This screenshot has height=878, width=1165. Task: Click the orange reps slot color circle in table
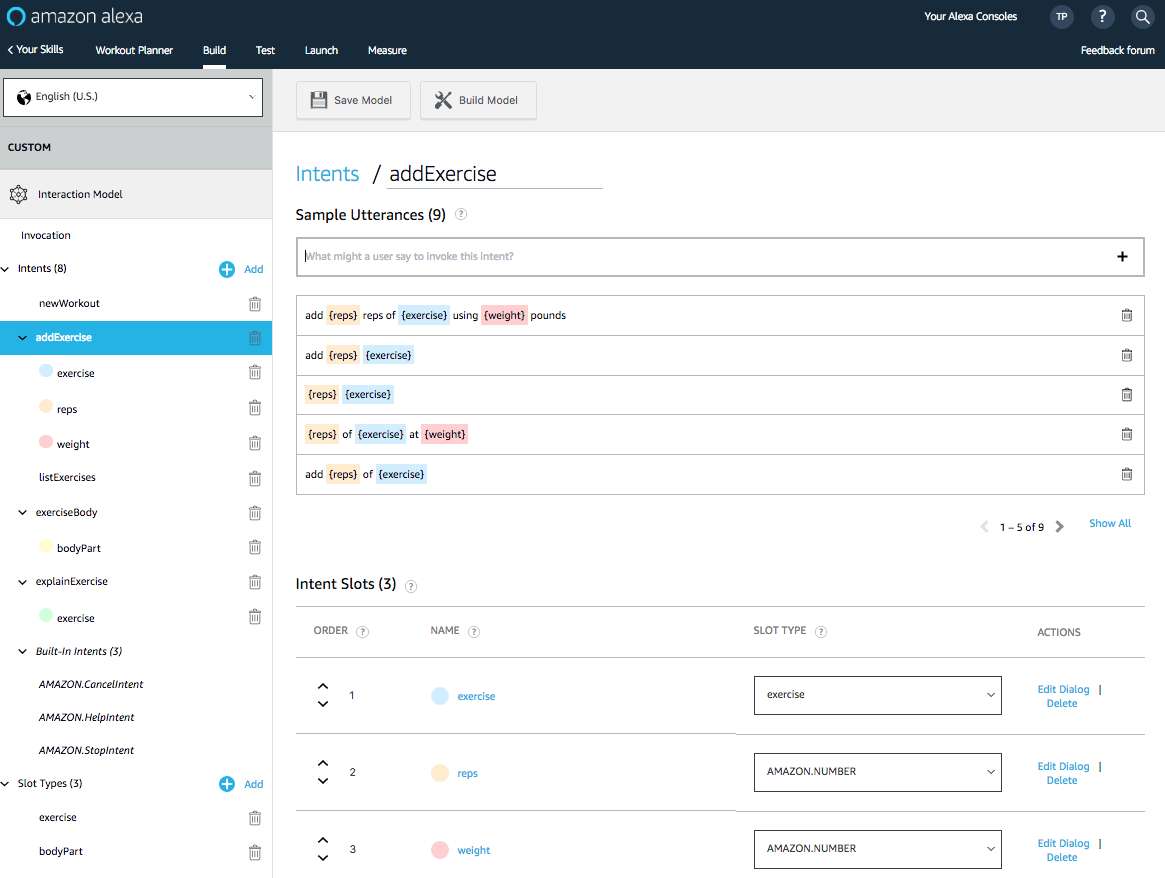coord(440,773)
